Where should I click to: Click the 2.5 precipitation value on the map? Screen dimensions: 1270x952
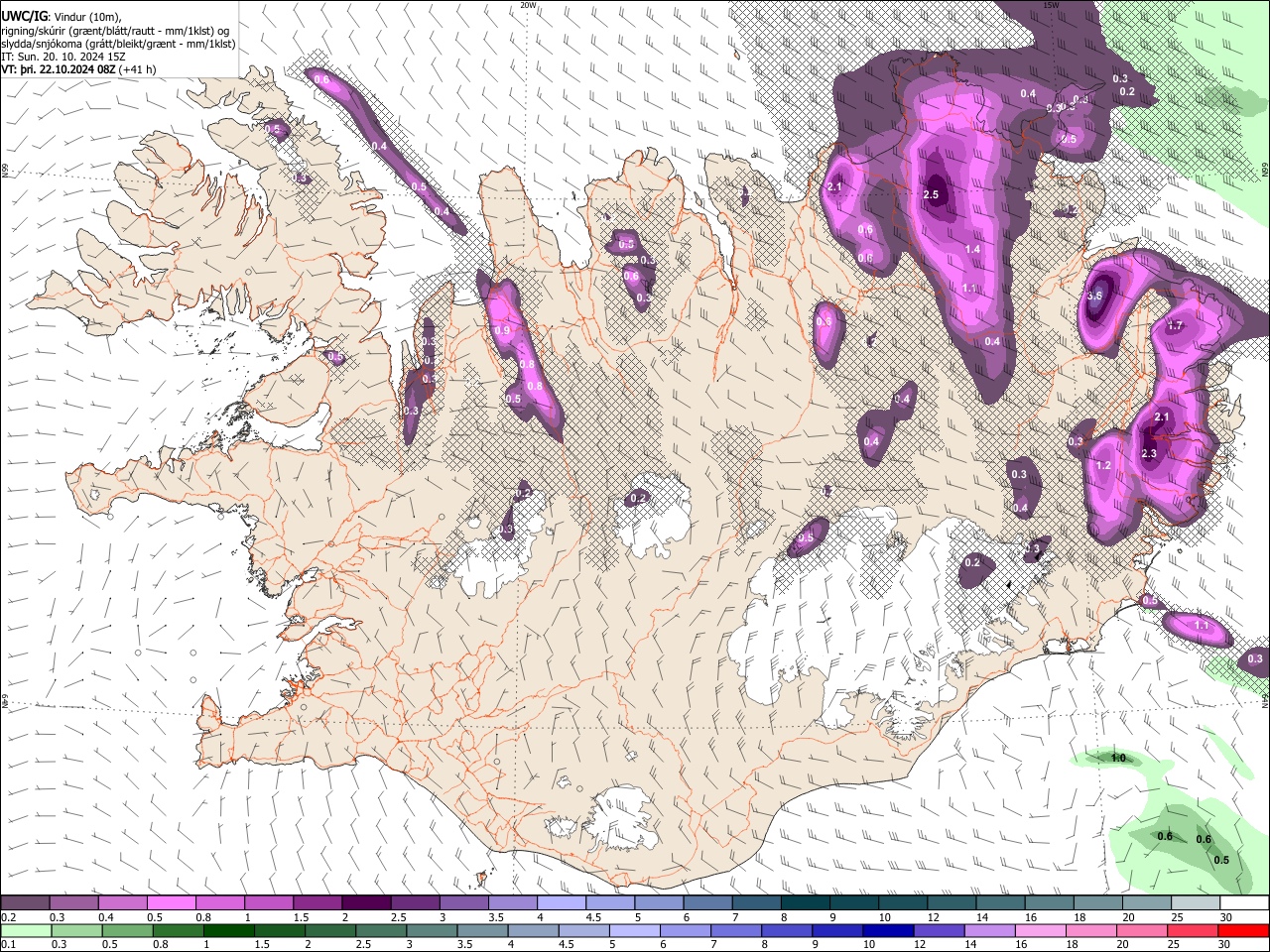pos(931,194)
